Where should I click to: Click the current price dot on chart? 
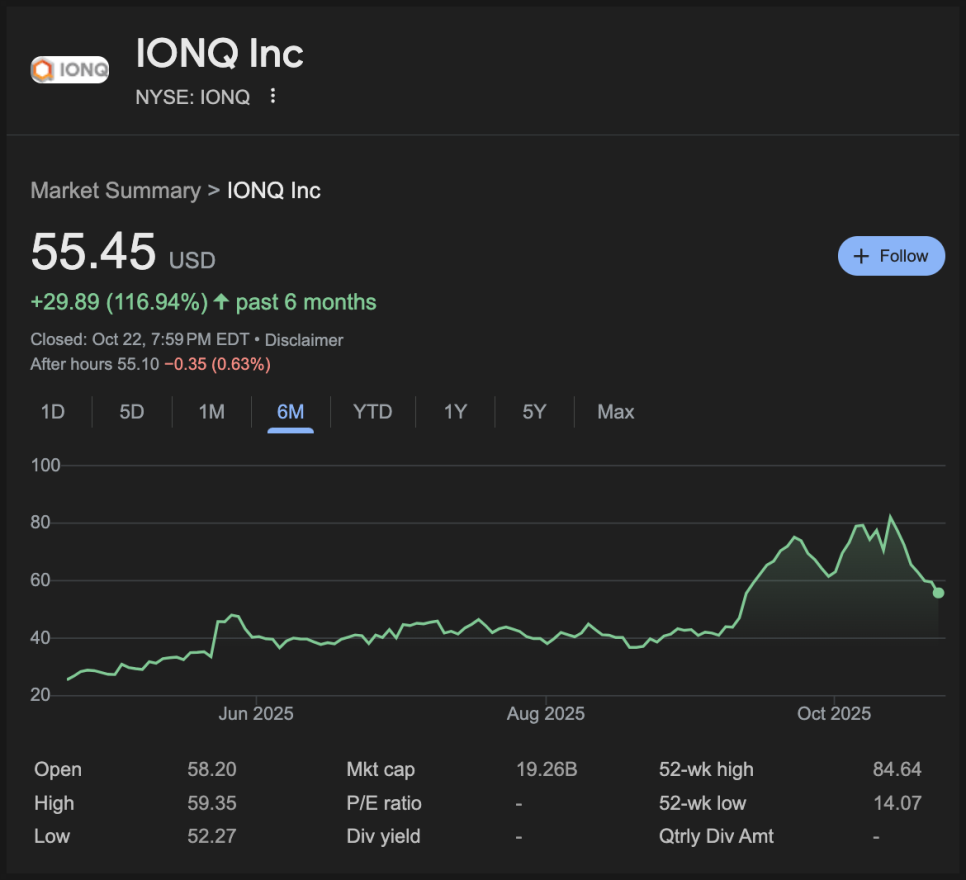pyautogui.click(x=938, y=593)
